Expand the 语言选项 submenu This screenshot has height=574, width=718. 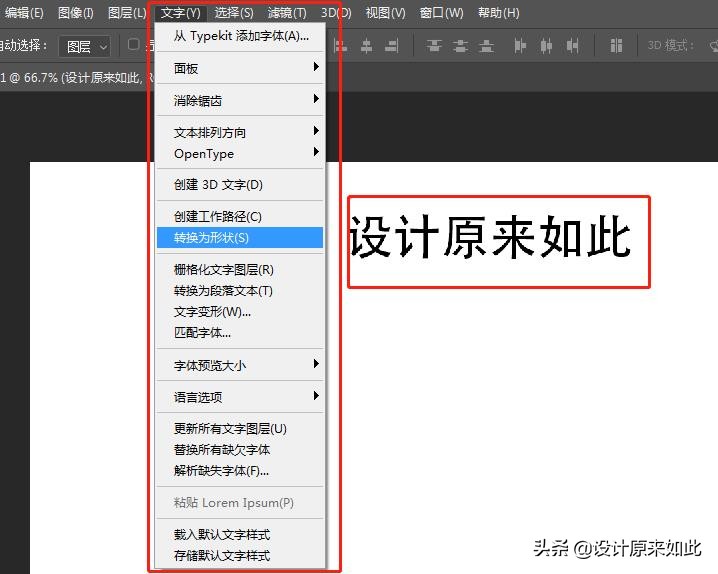tap(240, 397)
